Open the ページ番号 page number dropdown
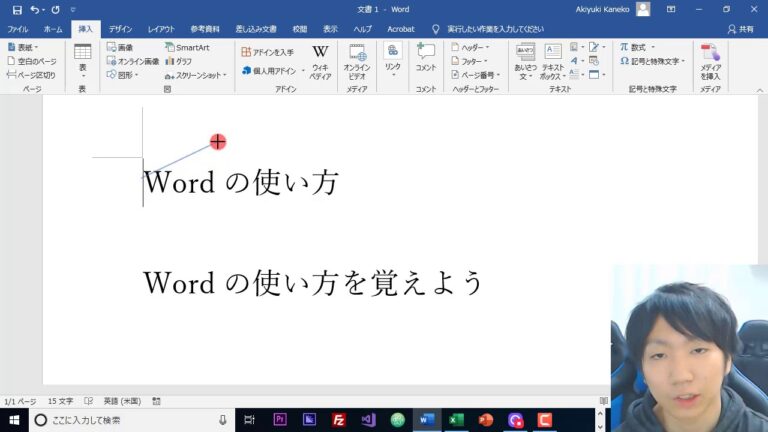 pos(476,75)
